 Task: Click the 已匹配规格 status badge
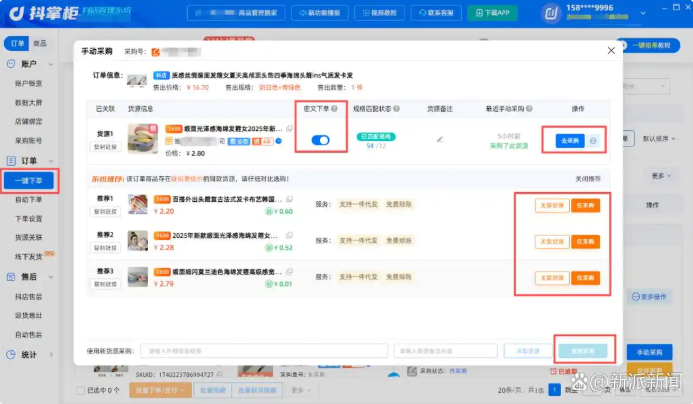[x=376, y=137]
